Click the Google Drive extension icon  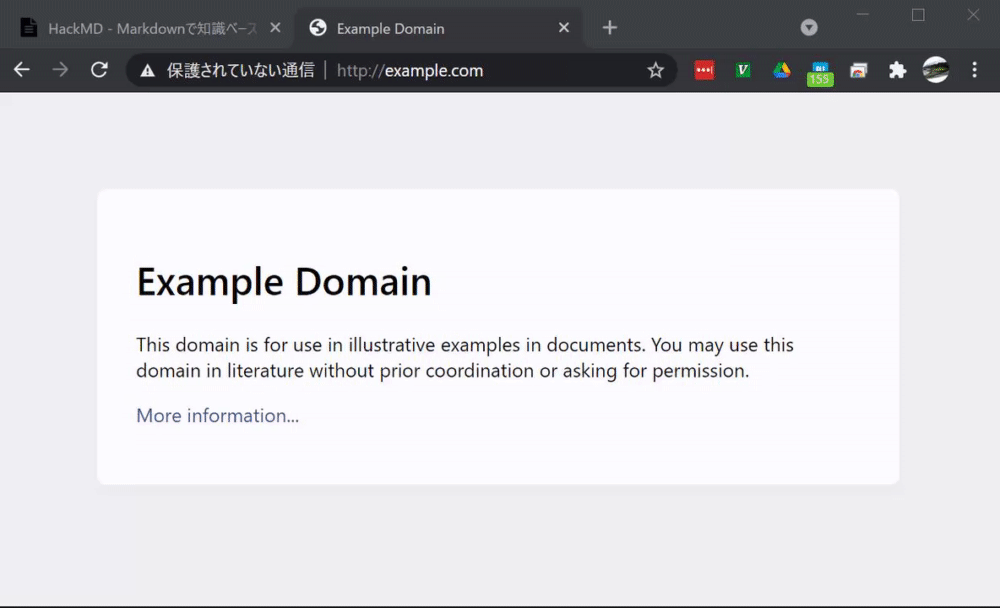781,70
